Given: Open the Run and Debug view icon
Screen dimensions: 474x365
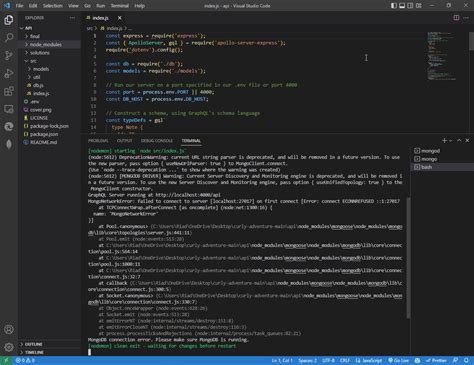Looking at the screenshot, I should pos(9,73).
